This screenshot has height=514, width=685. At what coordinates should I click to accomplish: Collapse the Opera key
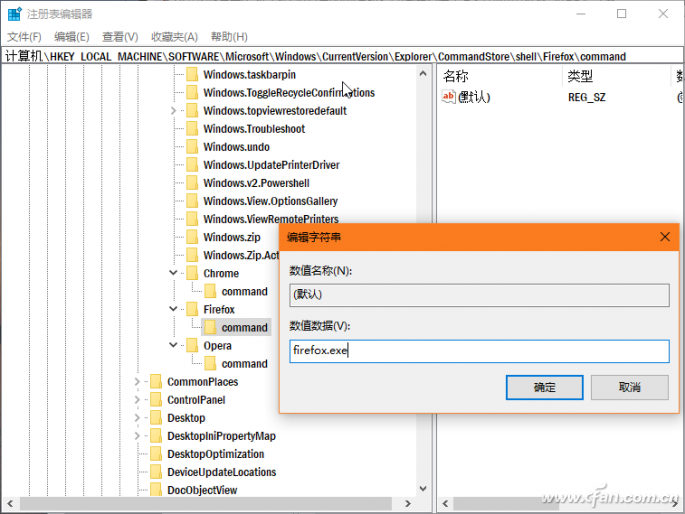[x=173, y=345]
